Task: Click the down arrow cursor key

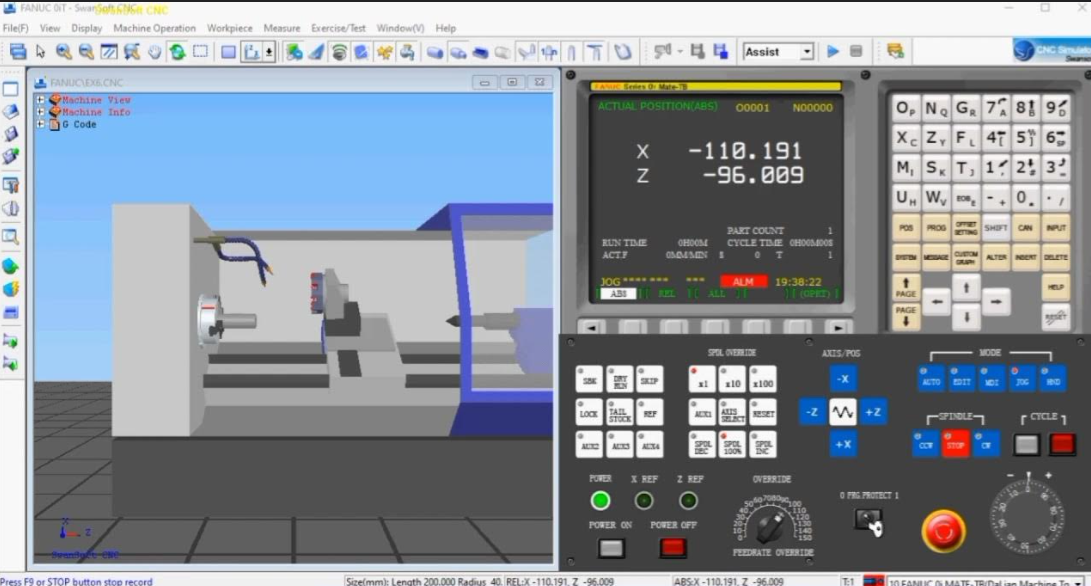Action: click(966, 317)
